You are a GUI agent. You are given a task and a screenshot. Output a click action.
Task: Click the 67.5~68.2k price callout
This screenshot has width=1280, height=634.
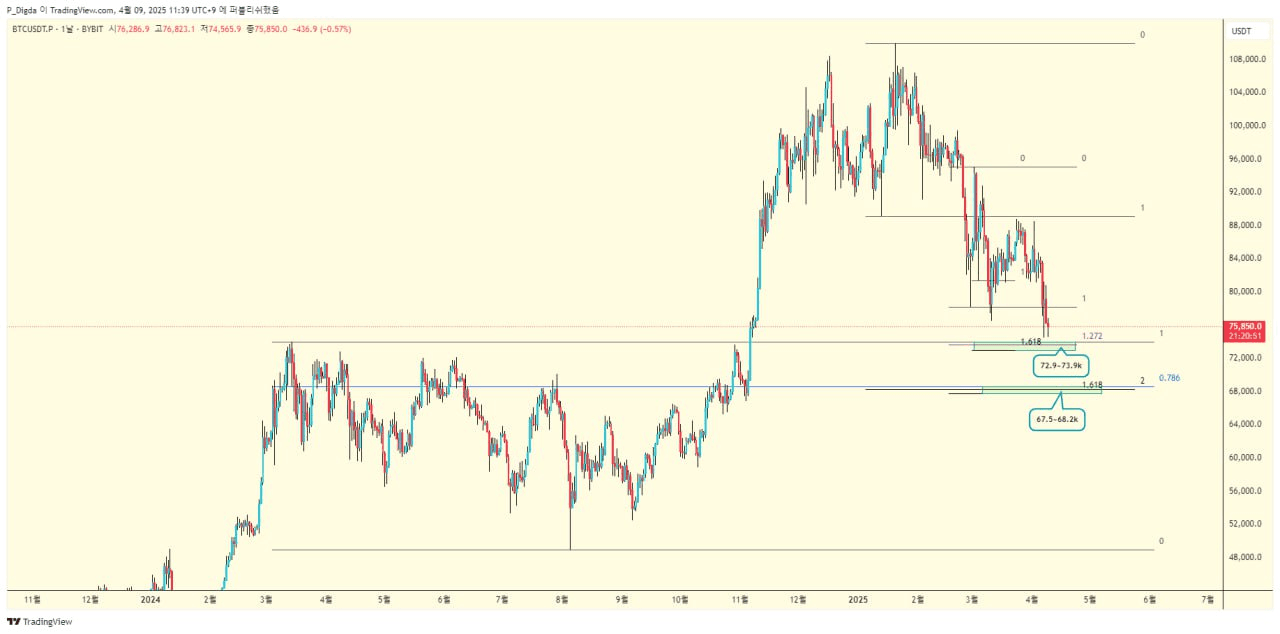click(x=1057, y=420)
